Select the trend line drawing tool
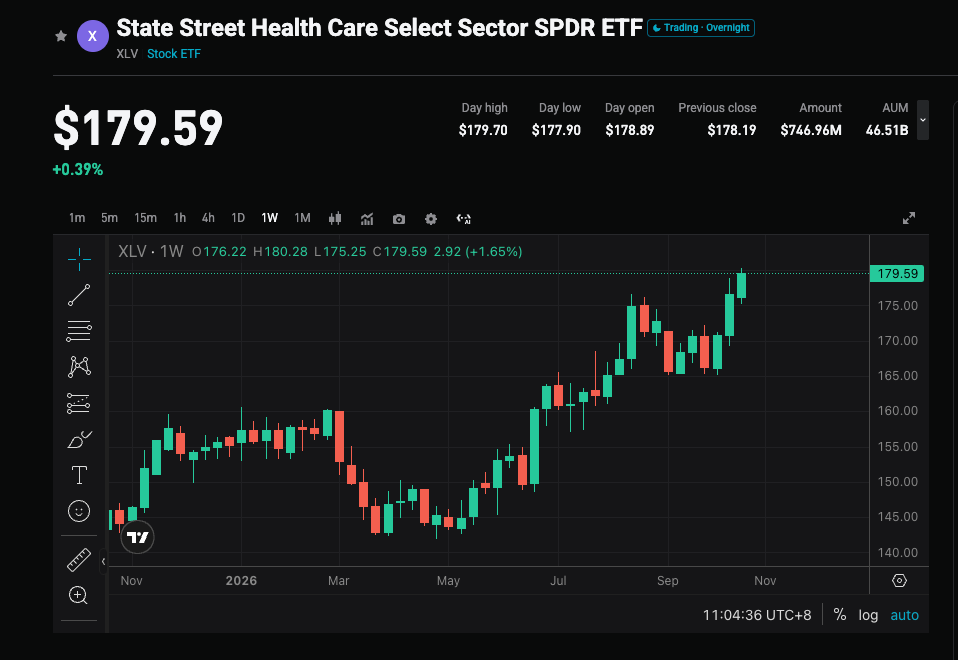 point(79,295)
